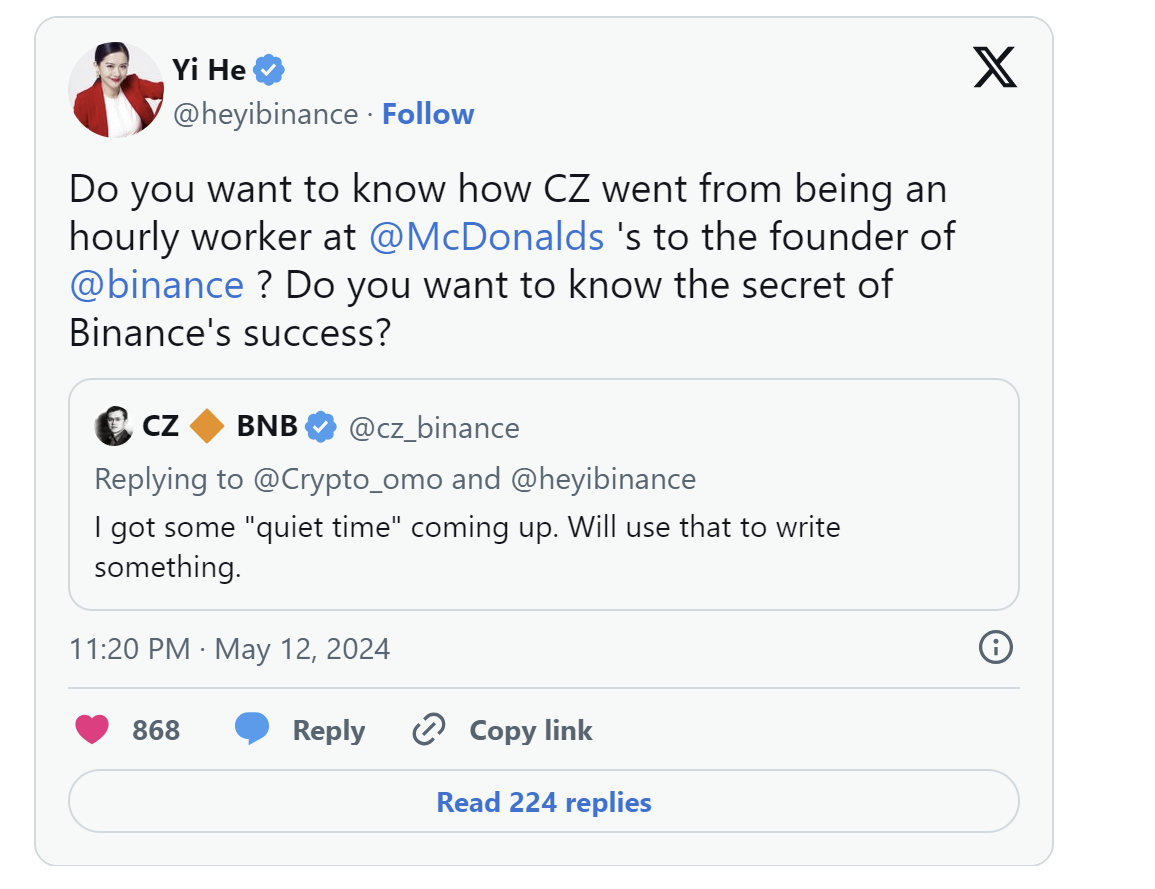
Task: Click Yi He's verified badge
Action: pyautogui.click(x=270, y=69)
